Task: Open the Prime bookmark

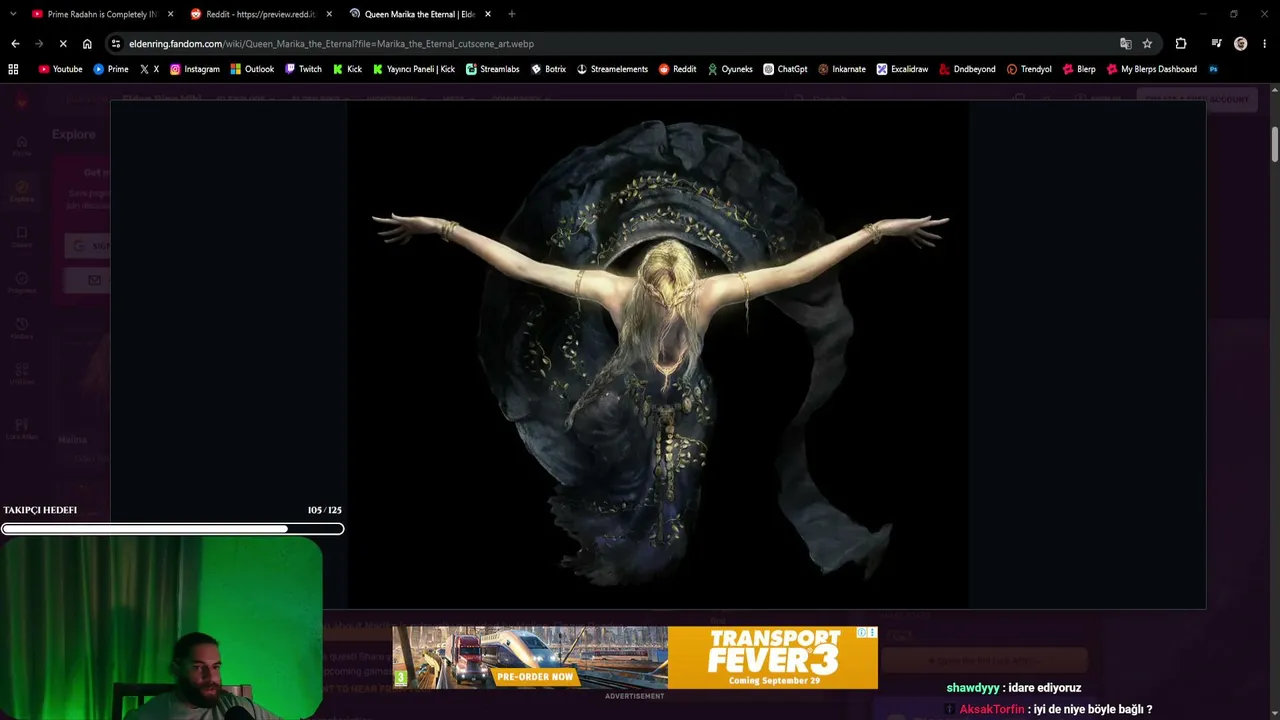Action: coord(111,69)
